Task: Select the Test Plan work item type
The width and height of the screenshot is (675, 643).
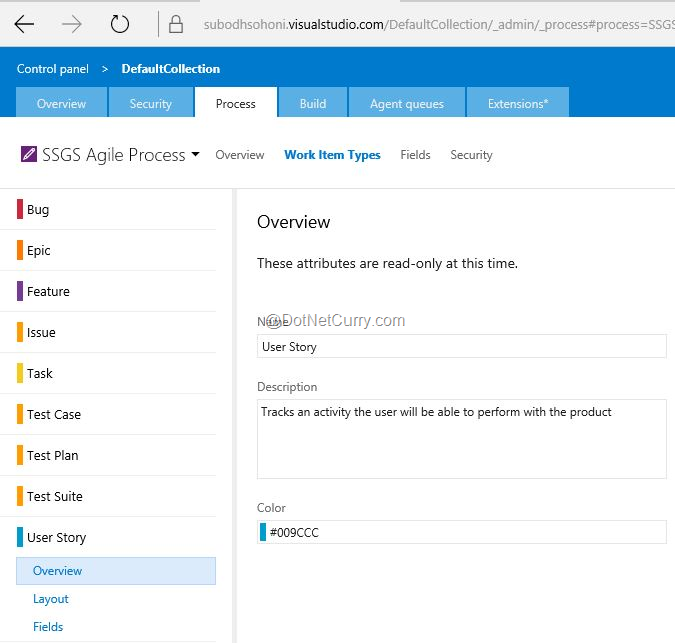Action: [108, 455]
